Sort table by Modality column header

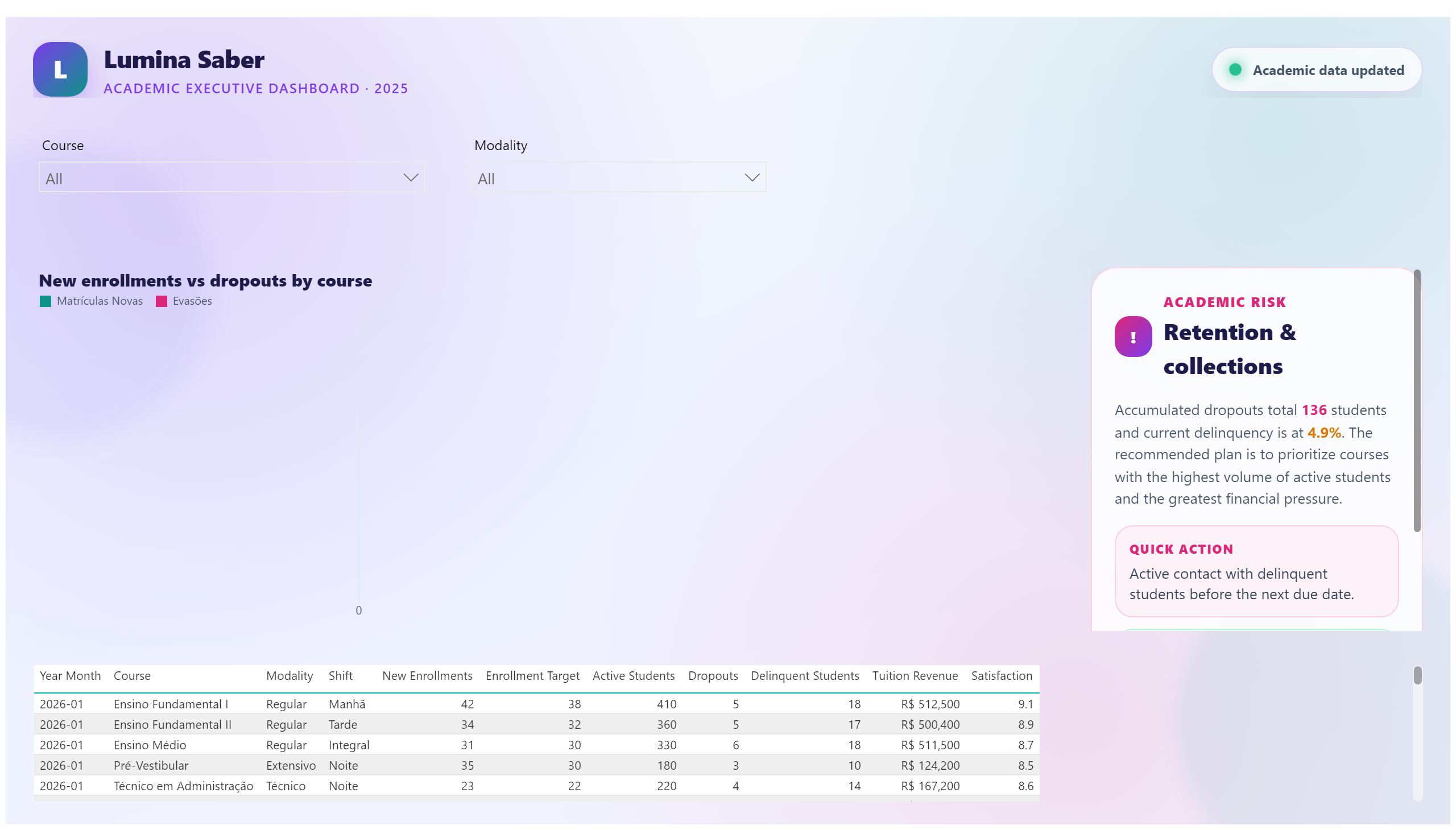click(x=289, y=675)
